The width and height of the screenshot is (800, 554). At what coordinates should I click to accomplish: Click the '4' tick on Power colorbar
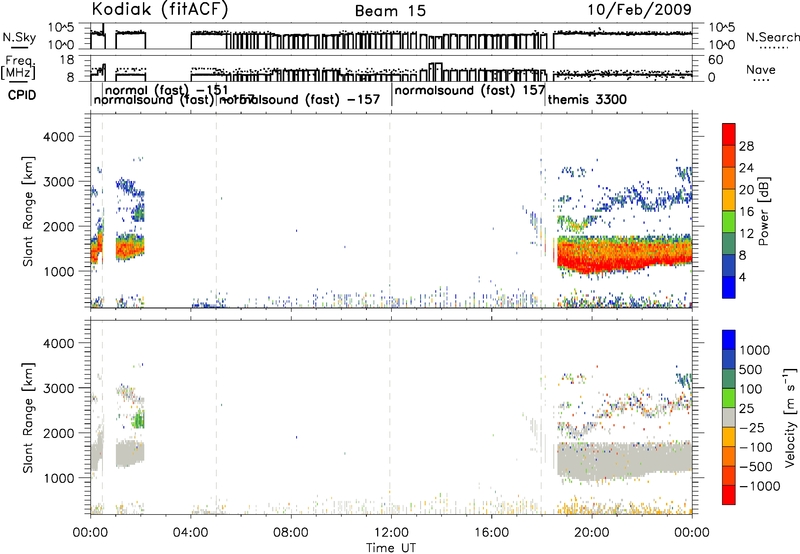[742, 277]
